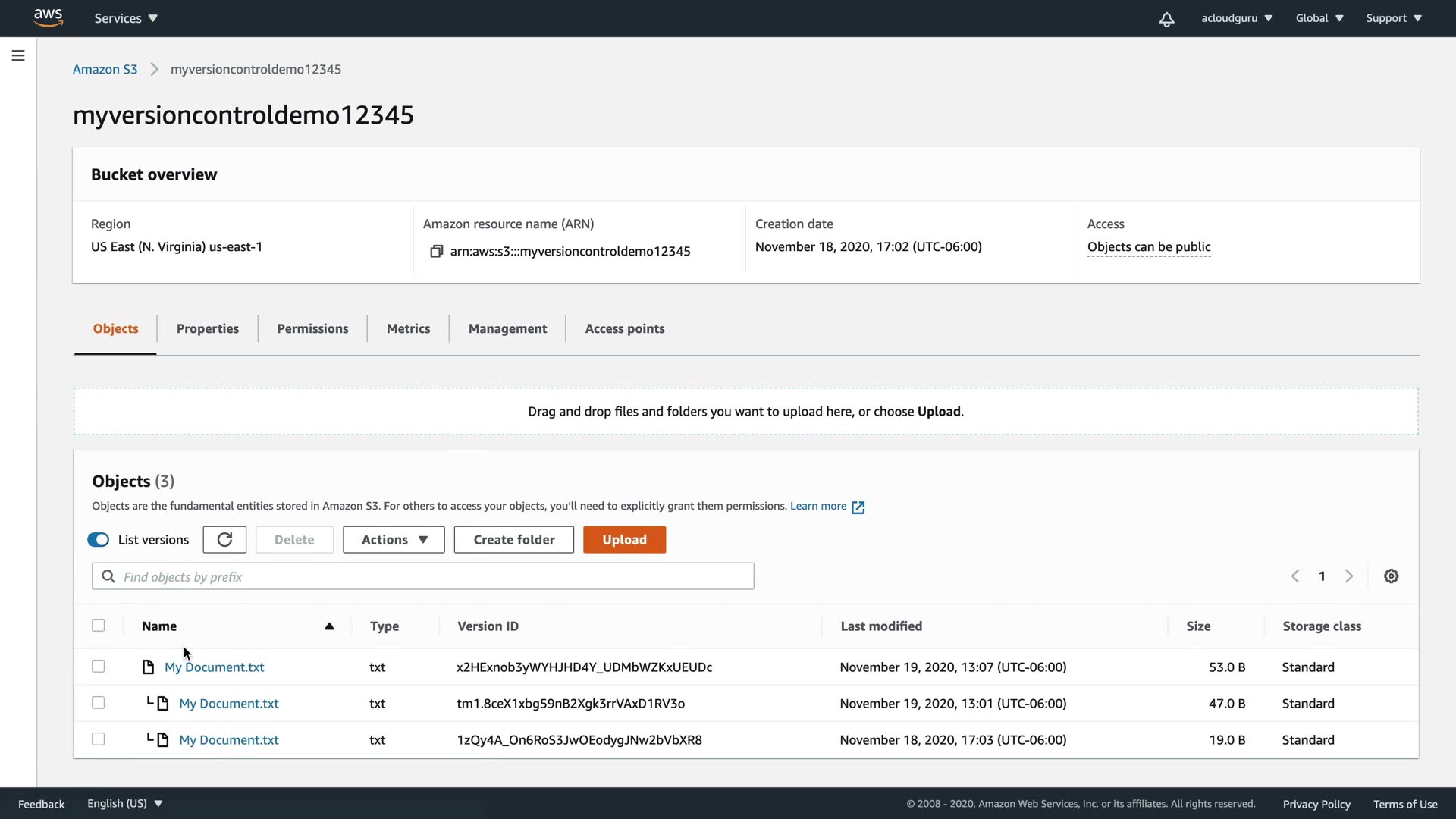Expand the acloudguru account dropdown
This screenshot has height=819, width=1456.
[1236, 18]
